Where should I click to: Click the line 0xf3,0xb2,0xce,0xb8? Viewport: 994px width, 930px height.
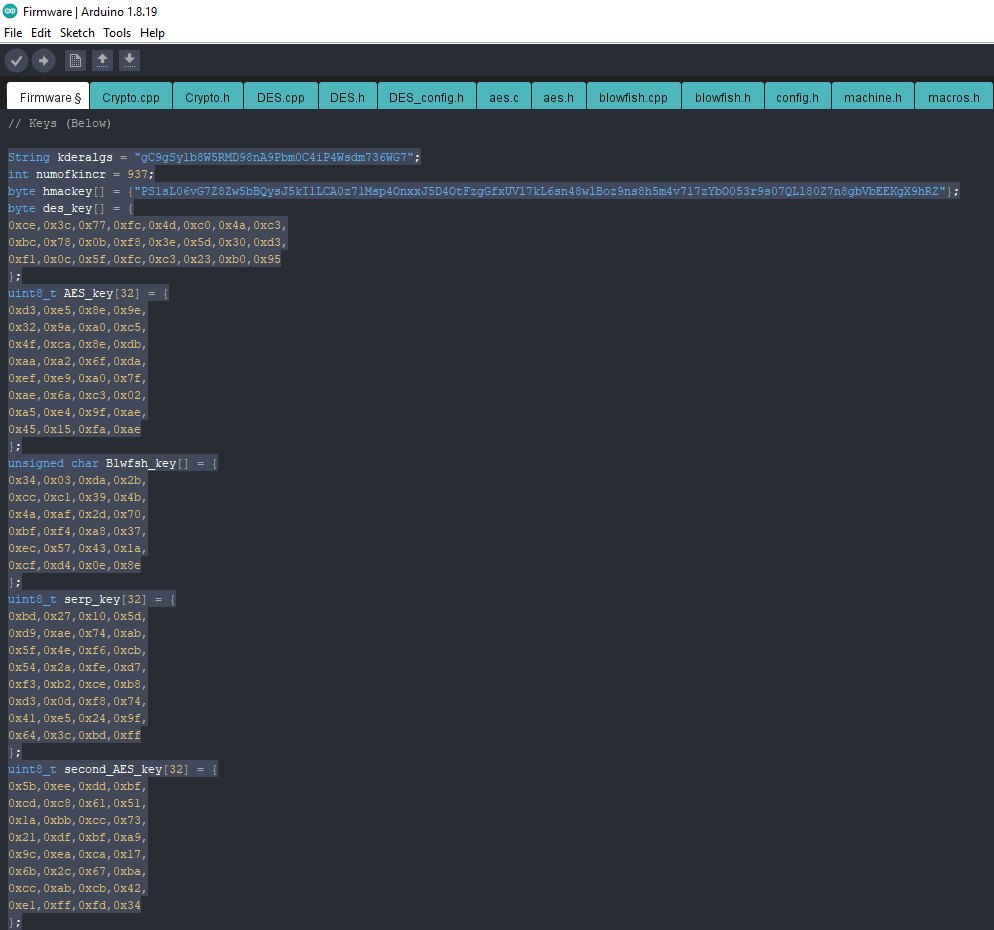(77, 685)
